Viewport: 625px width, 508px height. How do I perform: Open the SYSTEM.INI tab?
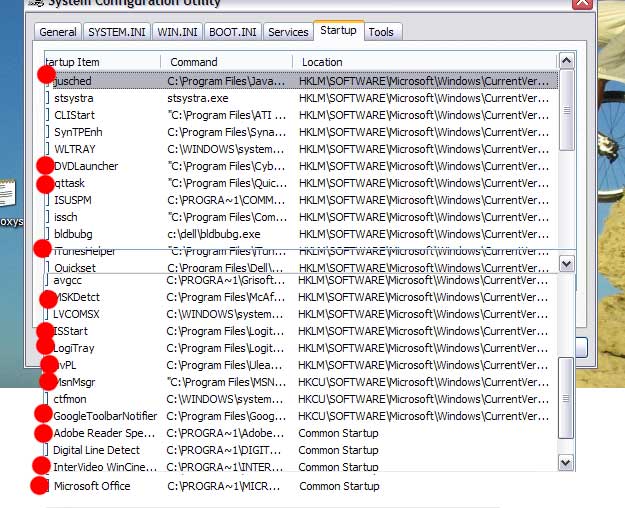pyautogui.click(x=117, y=32)
